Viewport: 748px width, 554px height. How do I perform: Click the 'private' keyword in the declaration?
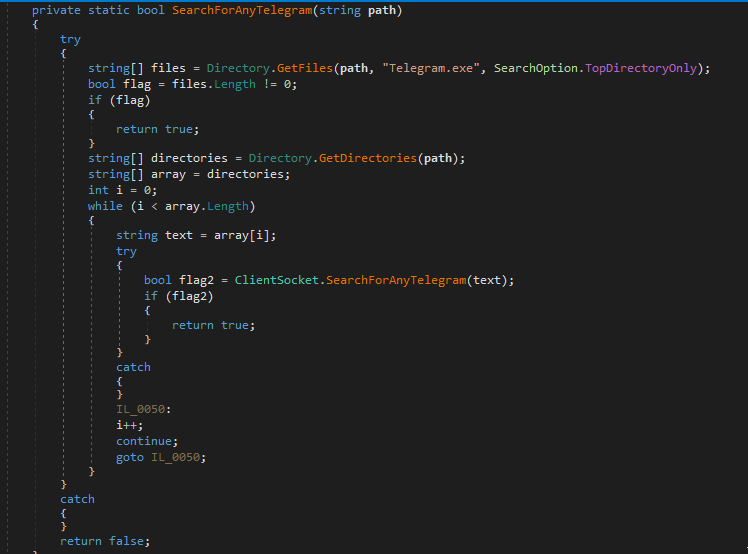(x=56, y=10)
